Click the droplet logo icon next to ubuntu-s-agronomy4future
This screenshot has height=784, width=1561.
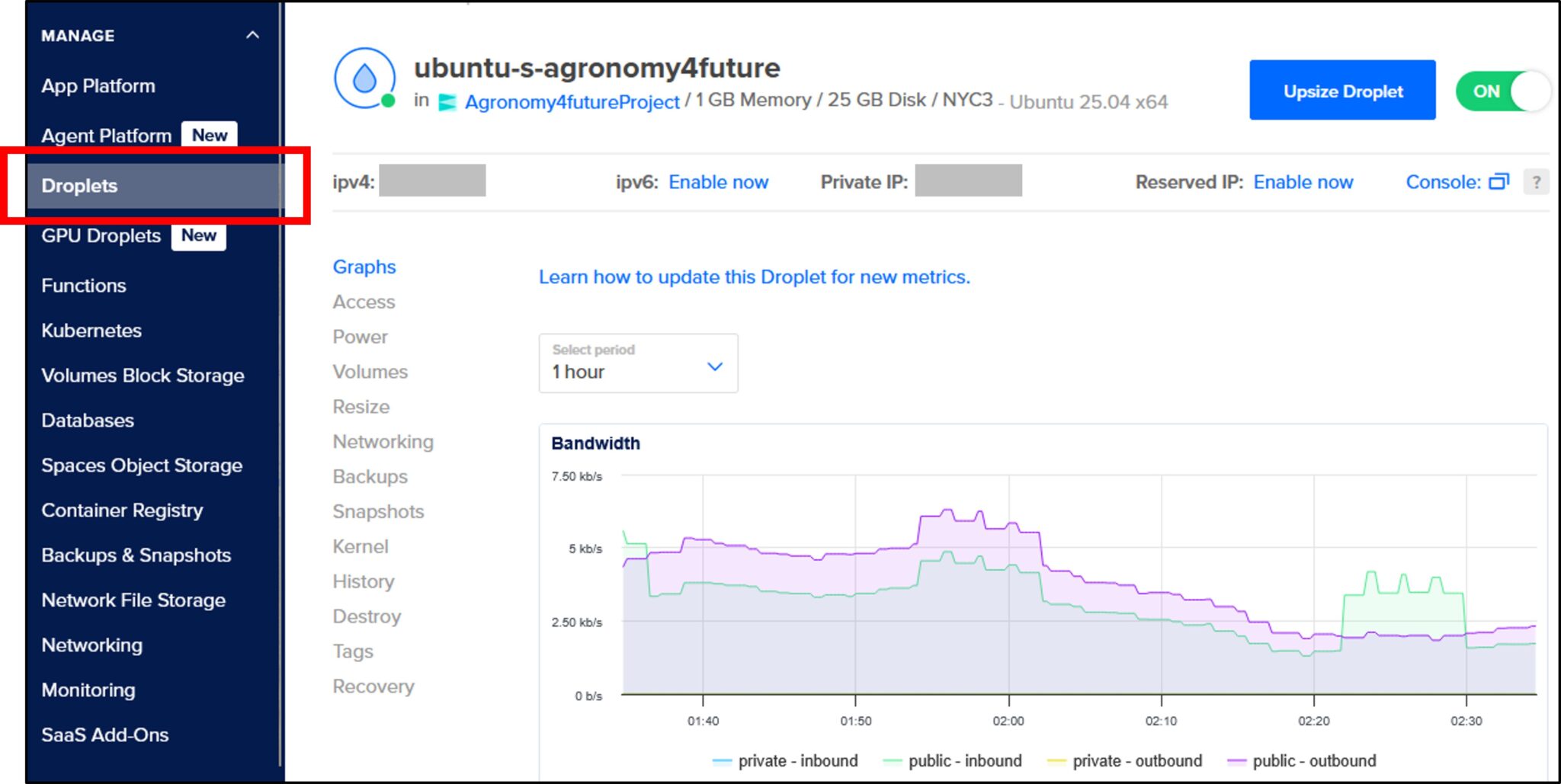(x=364, y=79)
